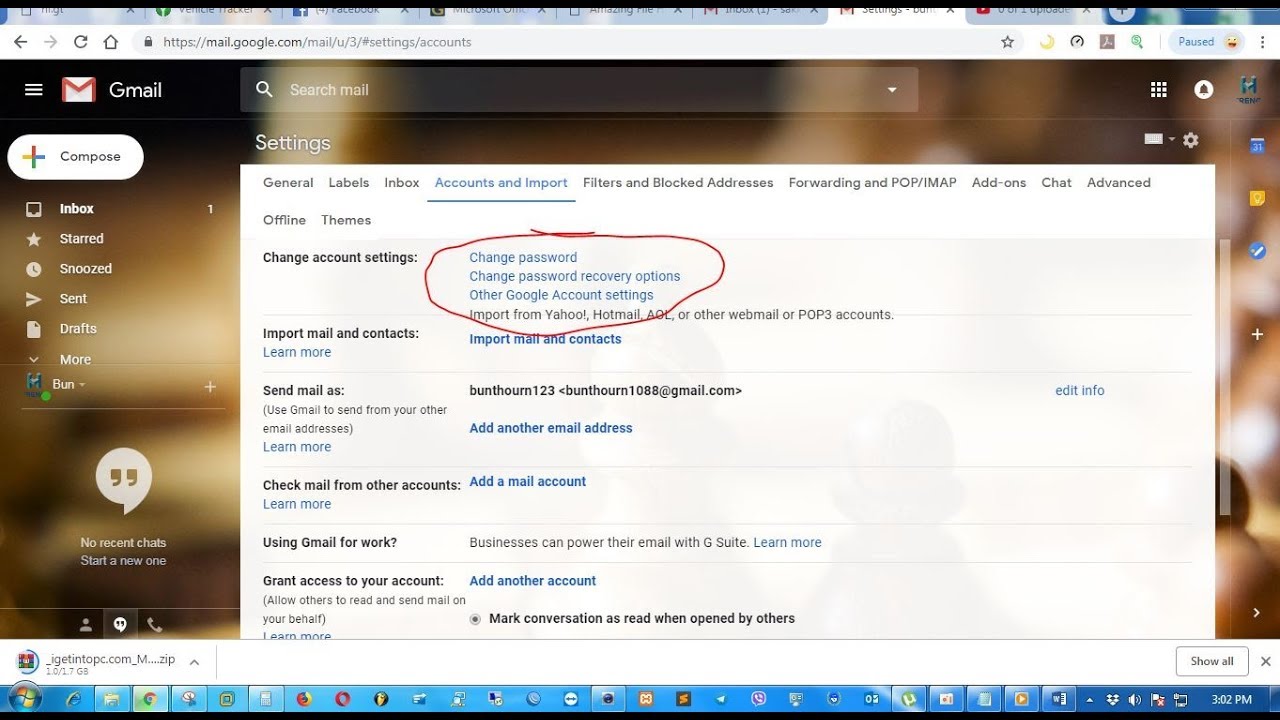
Task: Click the Compose button
Action: tap(76, 157)
